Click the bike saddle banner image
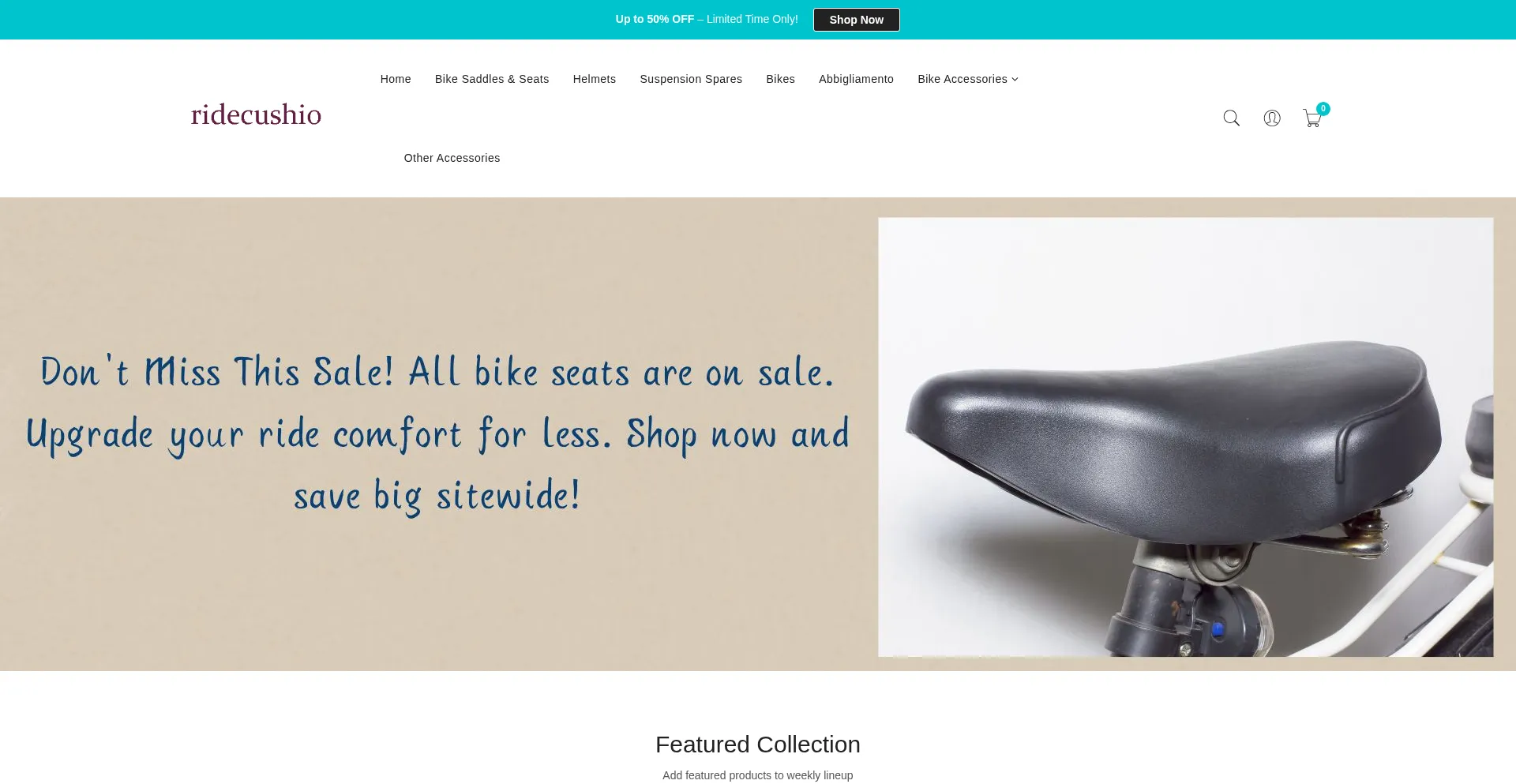This screenshot has height=784, width=1516. pos(1185,437)
